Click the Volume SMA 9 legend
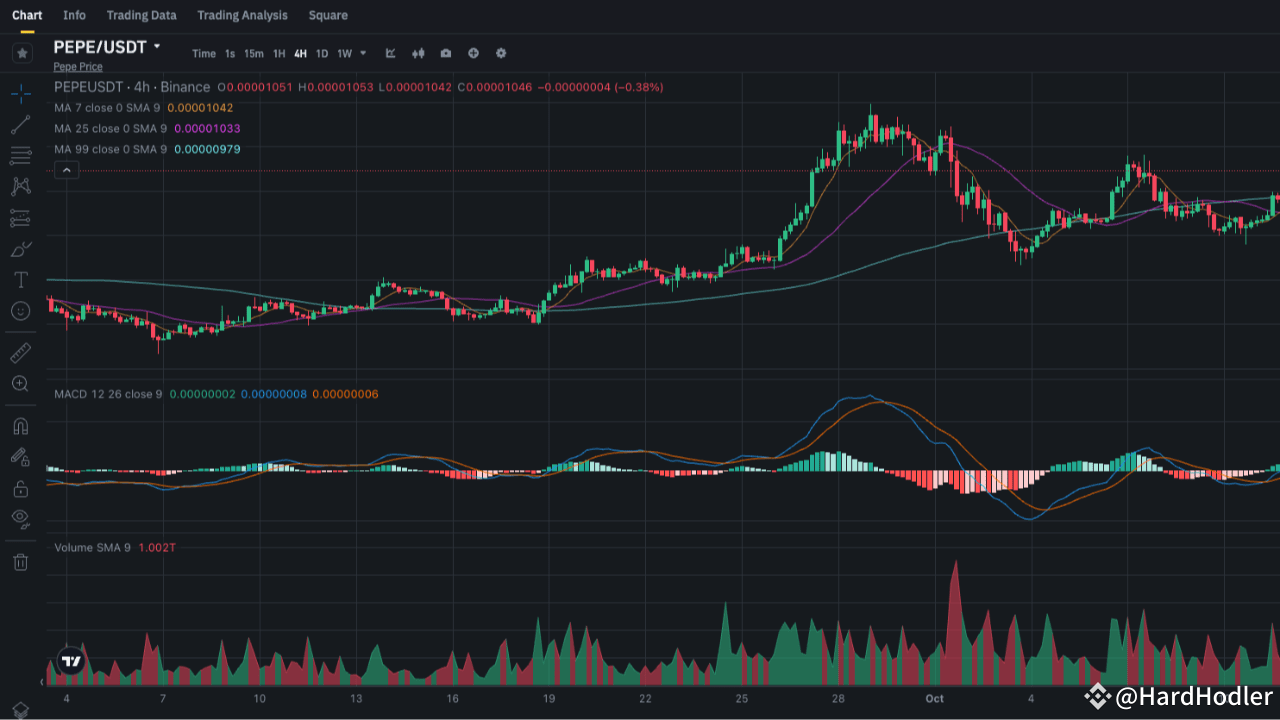 click(x=92, y=548)
